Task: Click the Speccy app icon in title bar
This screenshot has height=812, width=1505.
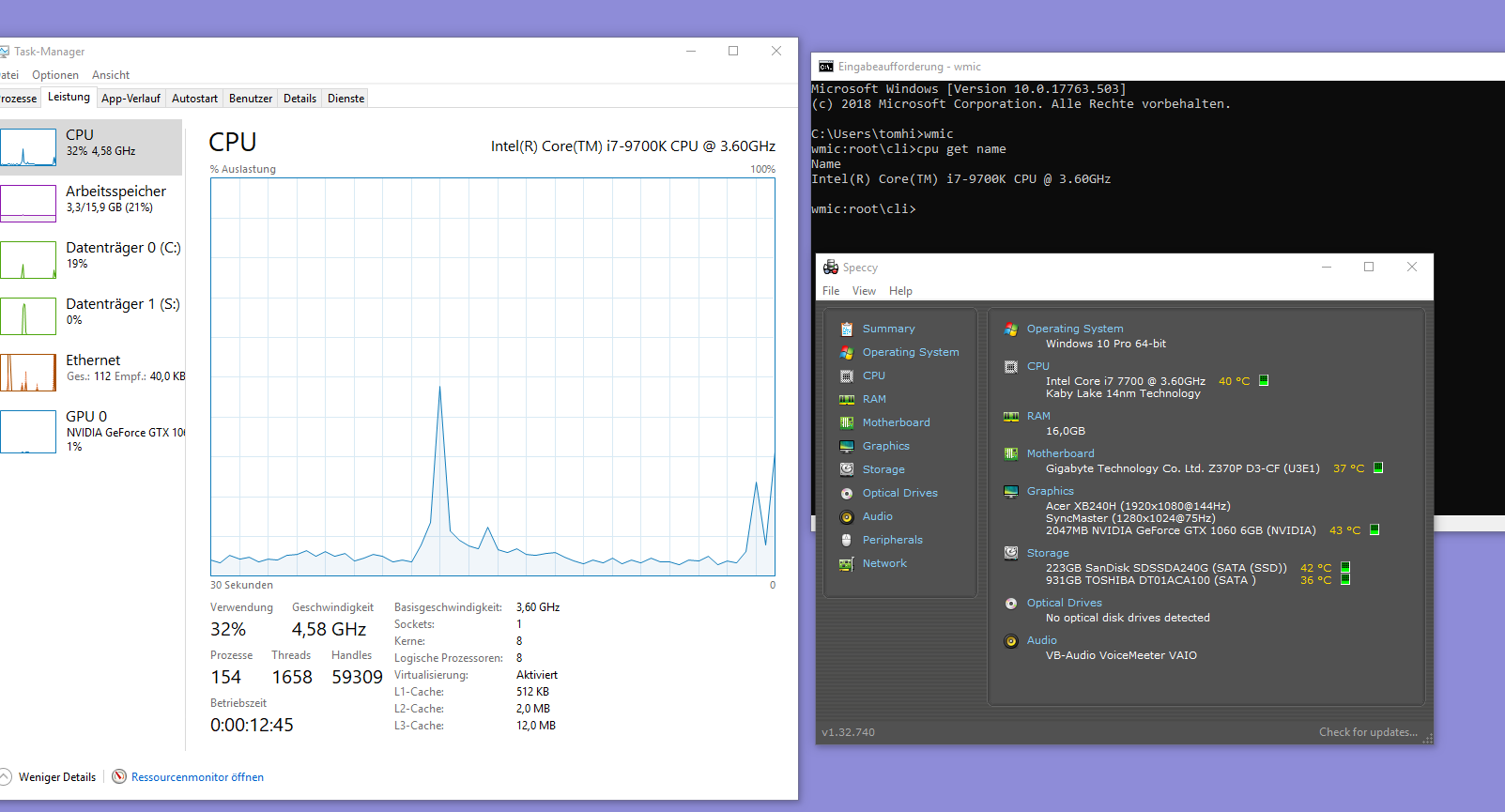Action: 830,268
